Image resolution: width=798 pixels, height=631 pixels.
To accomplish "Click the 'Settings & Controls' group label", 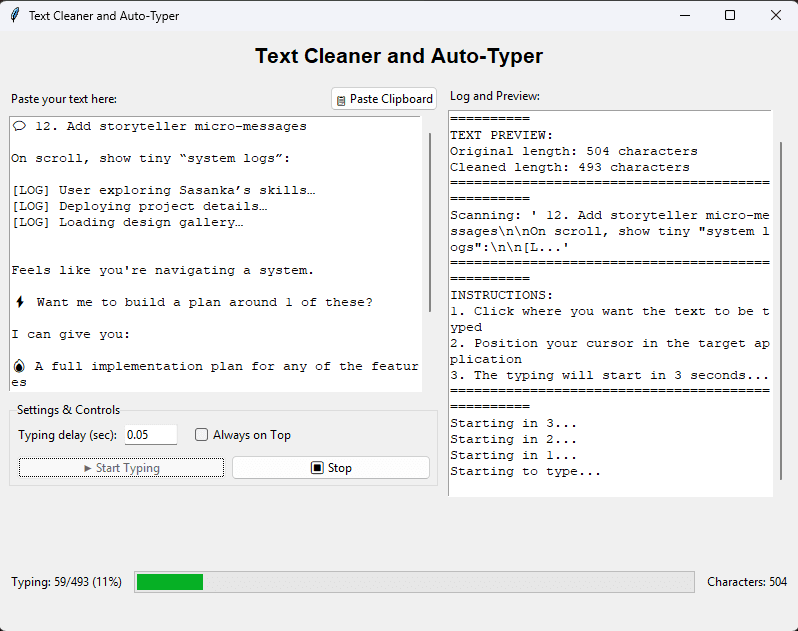I will click(68, 410).
